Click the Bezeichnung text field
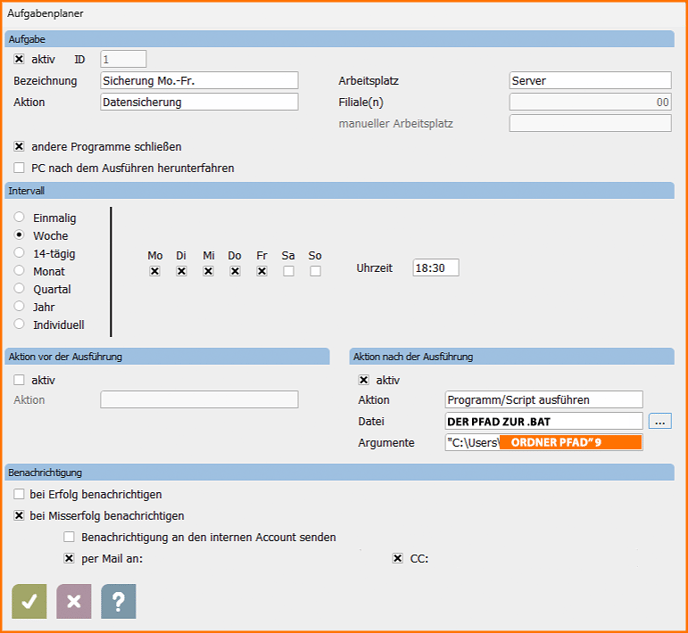688x633 pixels. point(199,80)
